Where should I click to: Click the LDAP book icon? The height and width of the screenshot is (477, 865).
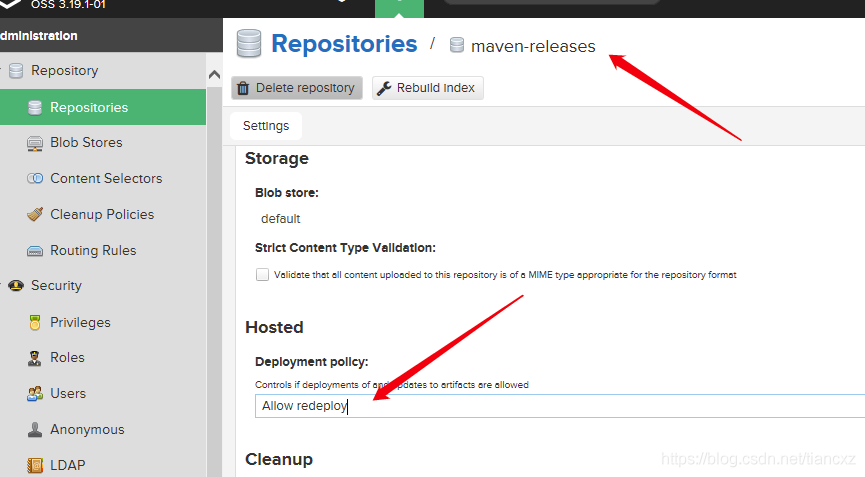[x=35, y=465]
